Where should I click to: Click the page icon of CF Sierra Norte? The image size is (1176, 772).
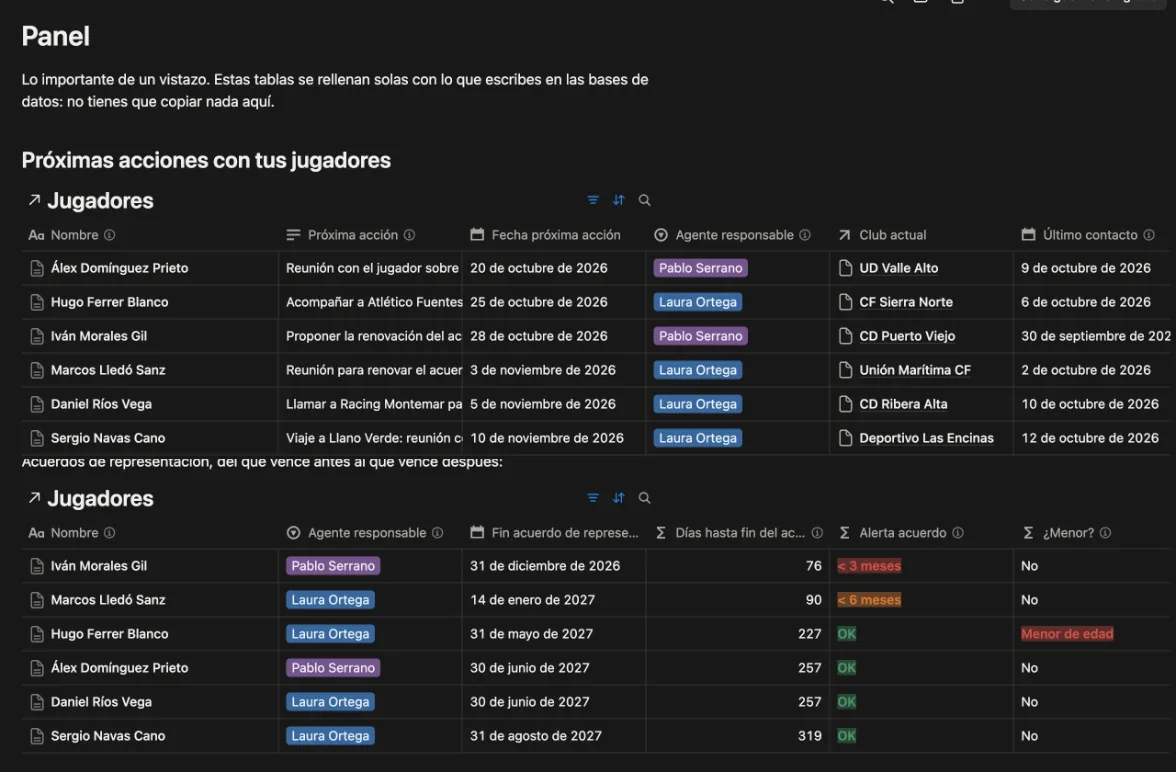point(845,302)
